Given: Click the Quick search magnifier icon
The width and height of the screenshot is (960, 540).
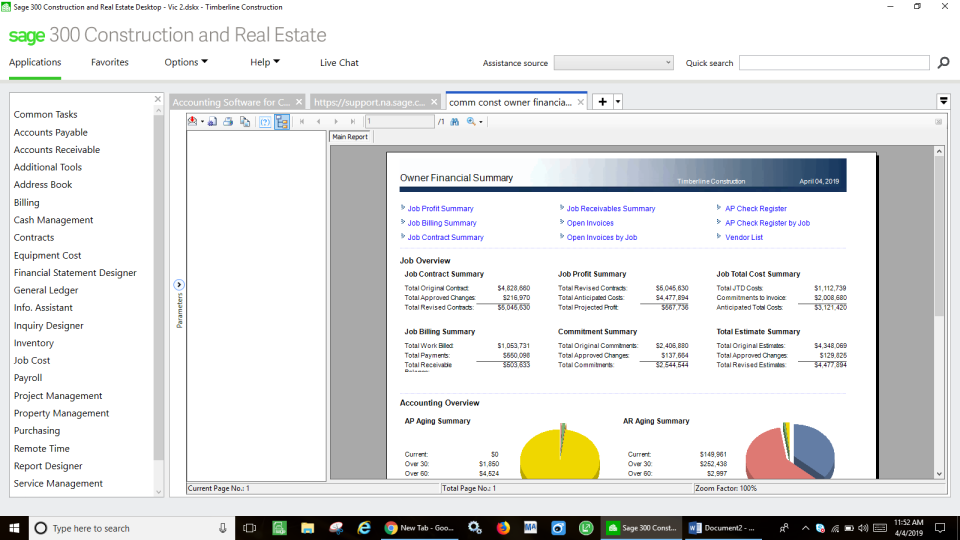Looking at the screenshot, I should click(943, 62).
